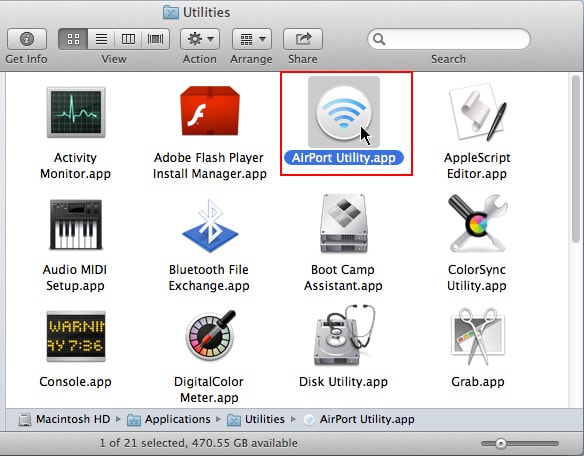
Task: Click the 'ColorSync Utility.app' name label
Action: click(x=477, y=278)
